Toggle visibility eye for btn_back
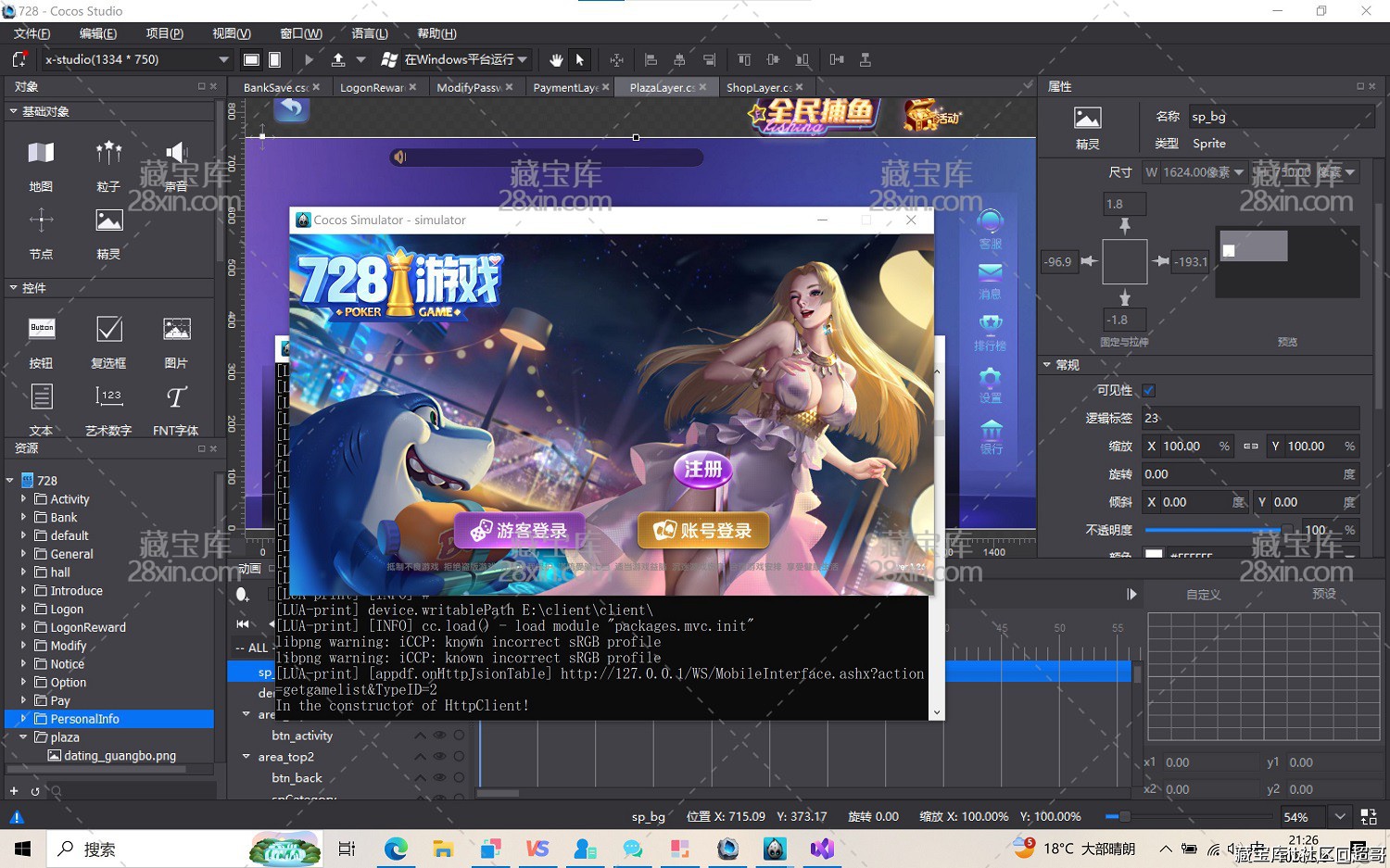 pyautogui.click(x=439, y=778)
